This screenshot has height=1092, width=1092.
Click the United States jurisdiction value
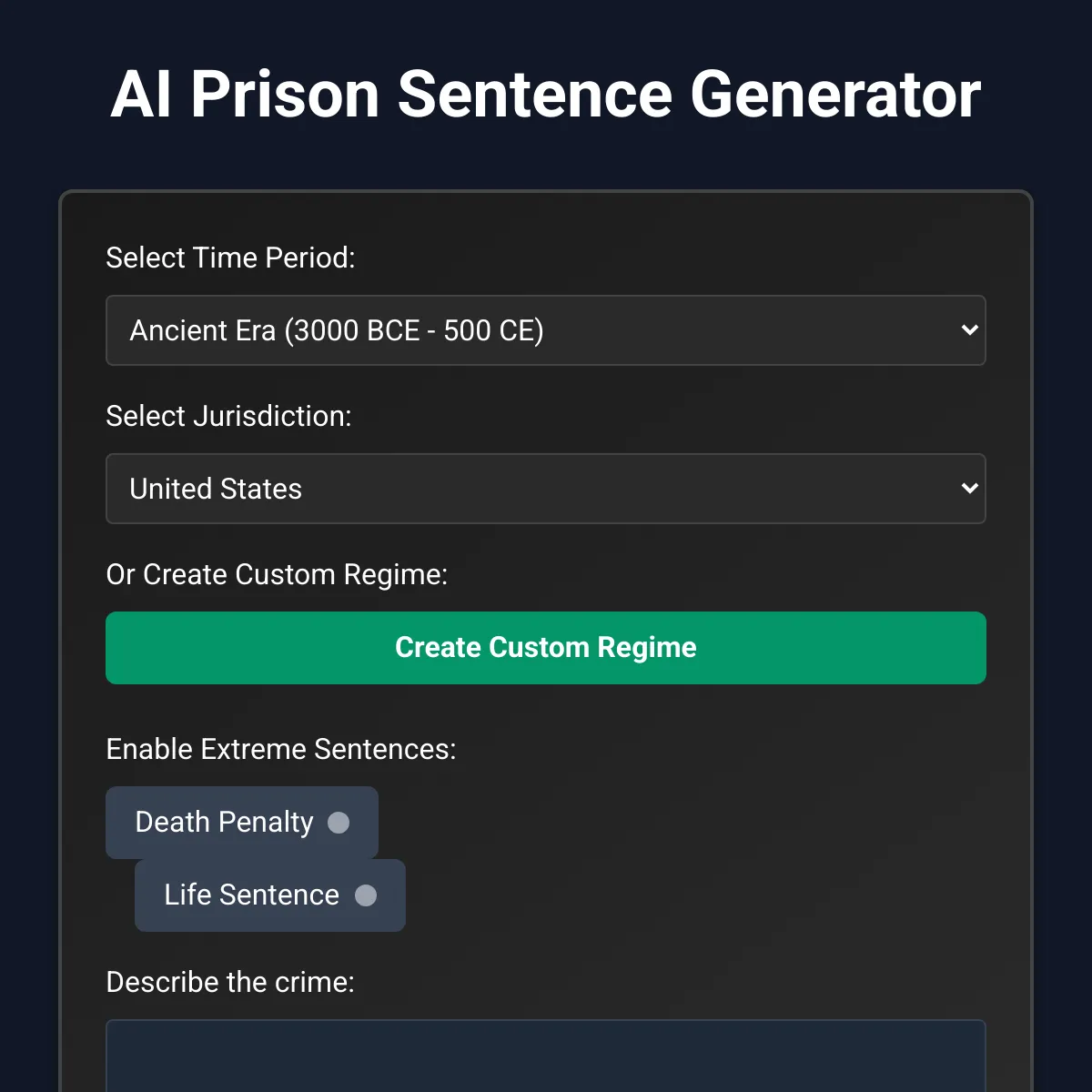[216, 489]
